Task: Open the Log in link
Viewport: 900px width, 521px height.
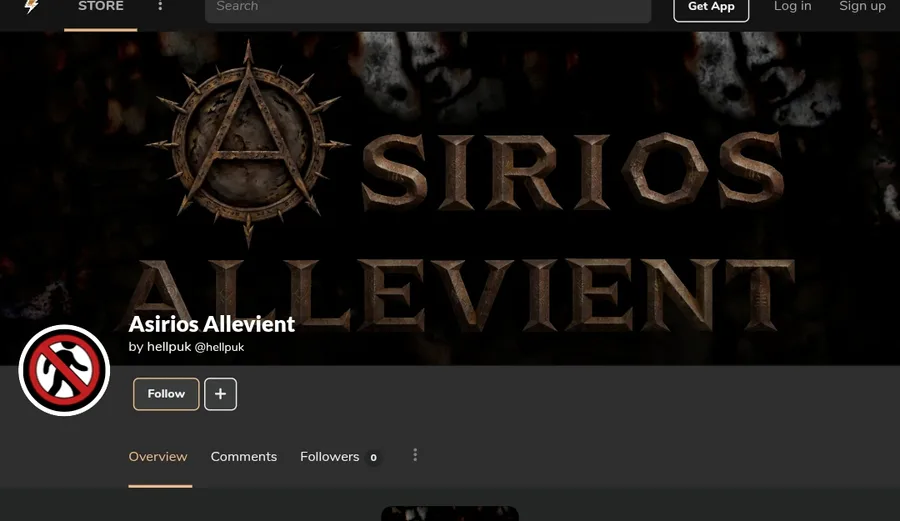Action: tap(792, 6)
